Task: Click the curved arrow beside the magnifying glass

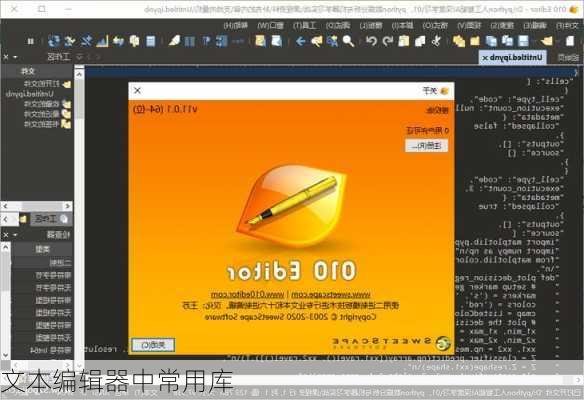Action: tap(371, 41)
